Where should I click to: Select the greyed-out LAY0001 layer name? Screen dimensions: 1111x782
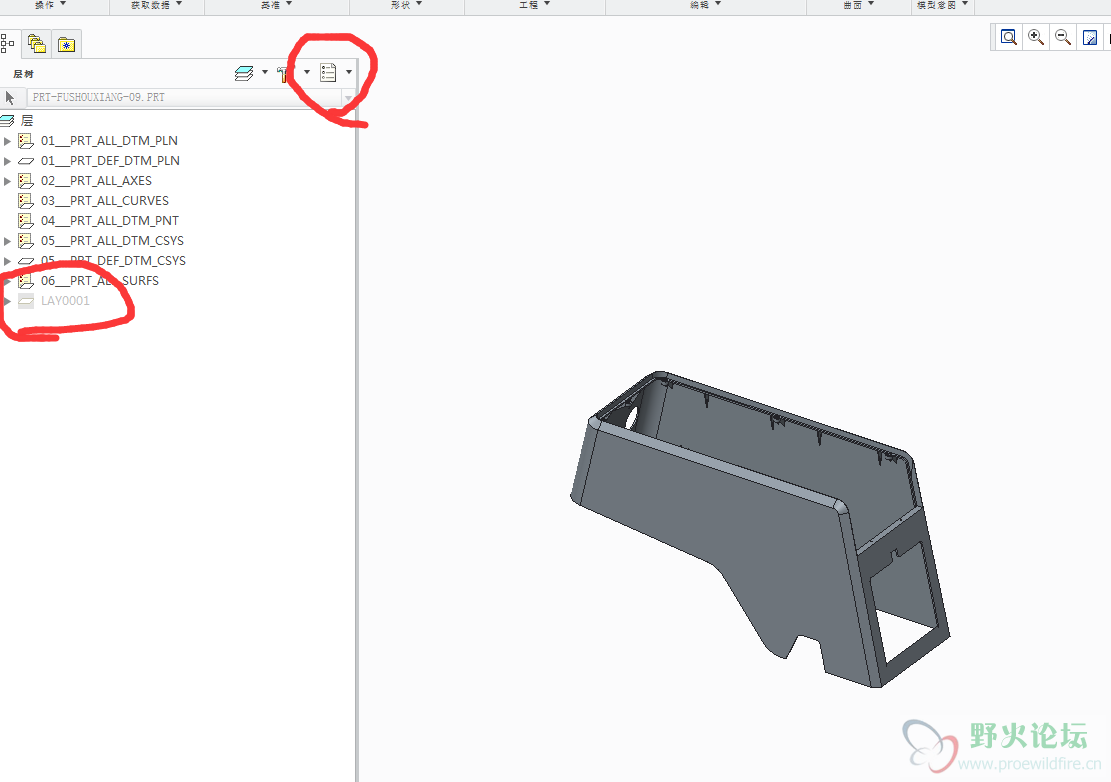[65, 301]
